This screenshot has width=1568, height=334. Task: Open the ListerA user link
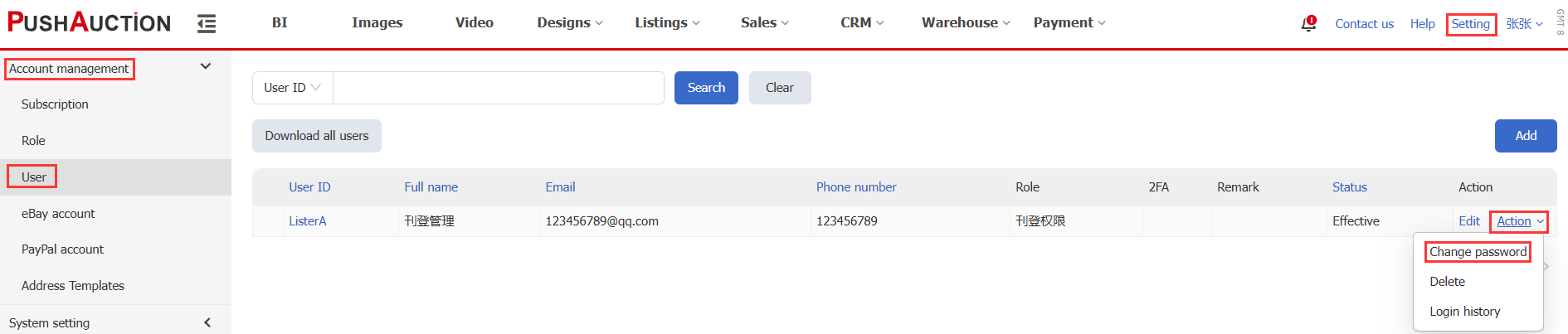click(307, 221)
